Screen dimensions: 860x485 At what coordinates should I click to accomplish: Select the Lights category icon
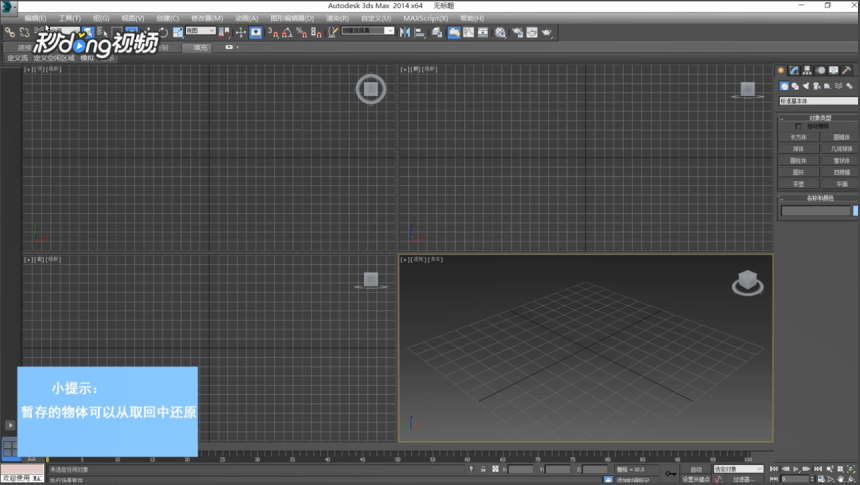click(806, 86)
